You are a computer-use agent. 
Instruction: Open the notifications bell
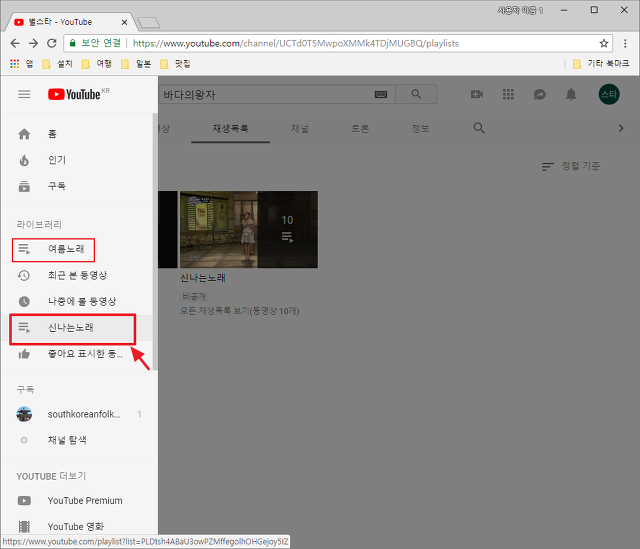(x=571, y=94)
